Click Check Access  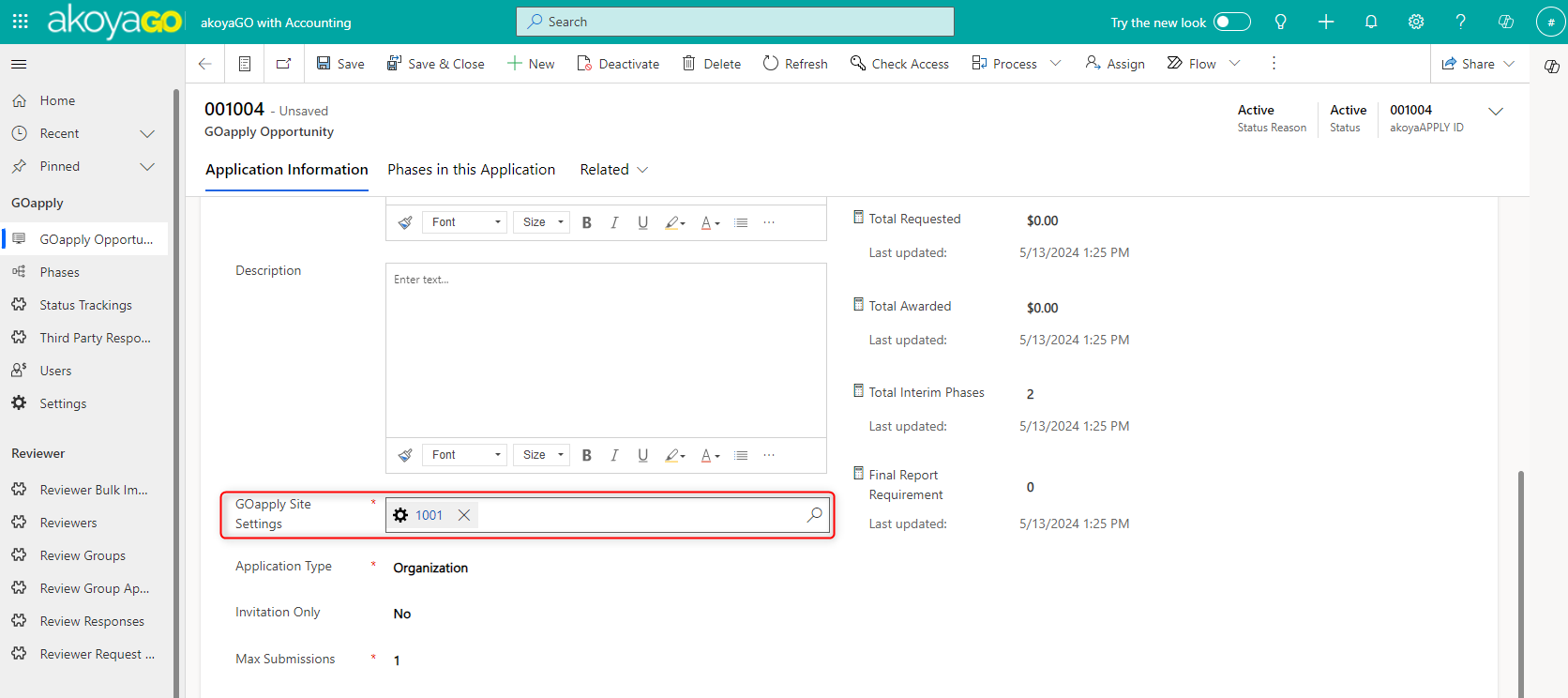[899, 64]
